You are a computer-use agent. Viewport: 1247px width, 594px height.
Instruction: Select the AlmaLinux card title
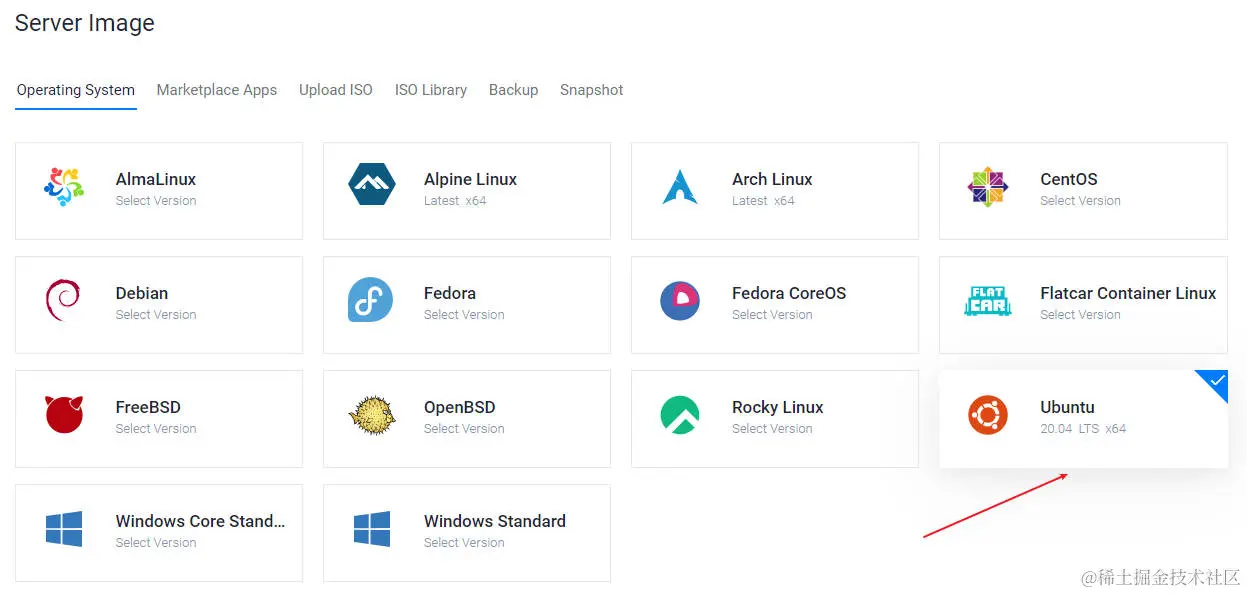tap(156, 180)
